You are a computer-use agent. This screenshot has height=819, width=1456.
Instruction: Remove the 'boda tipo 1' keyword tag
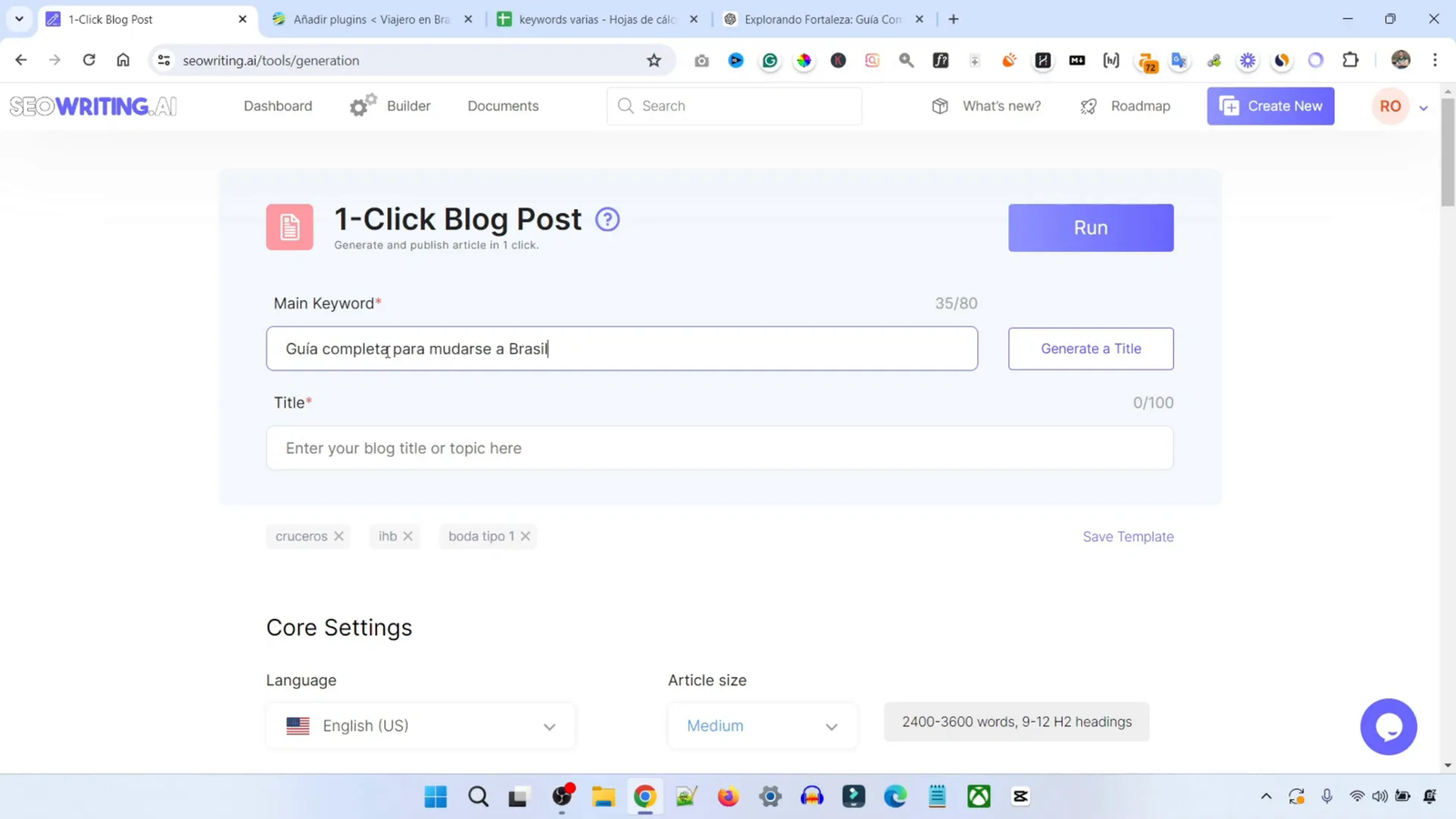(526, 536)
